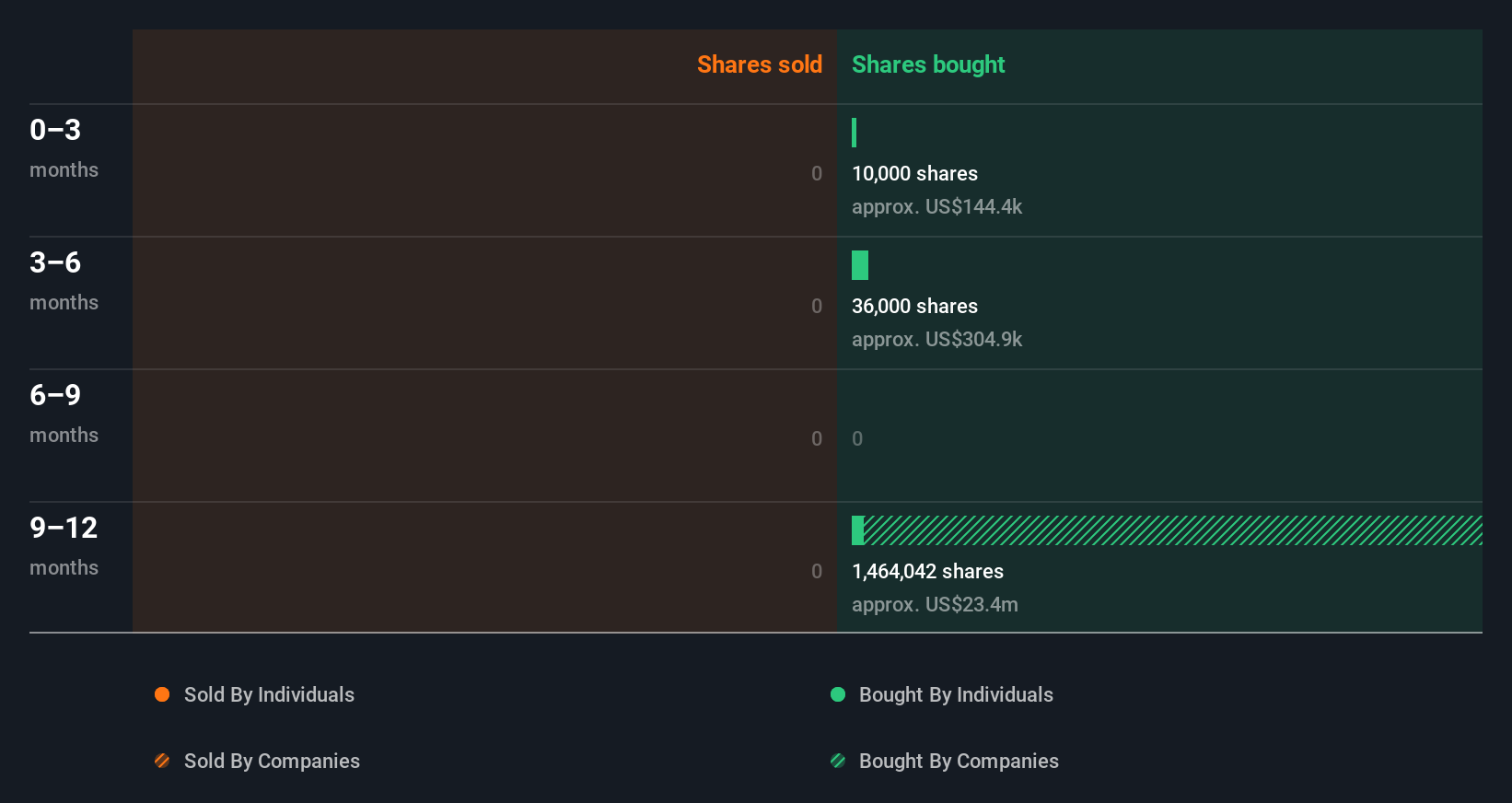Click the 1,464,042 shares value

927,571
